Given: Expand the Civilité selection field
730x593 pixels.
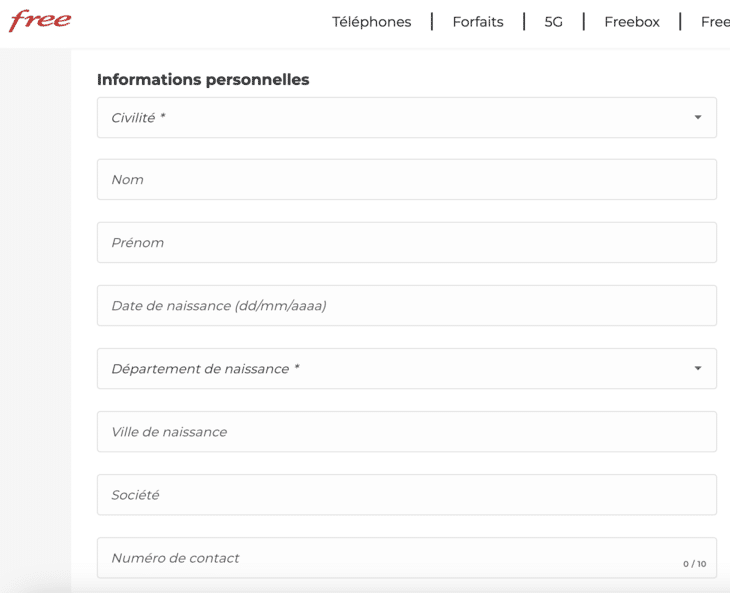Looking at the screenshot, I should point(400,118).
